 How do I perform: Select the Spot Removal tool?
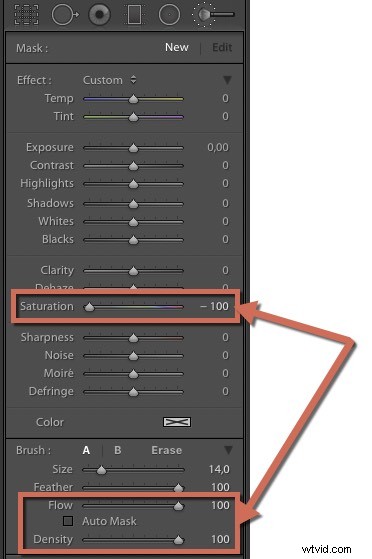click(x=65, y=14)
